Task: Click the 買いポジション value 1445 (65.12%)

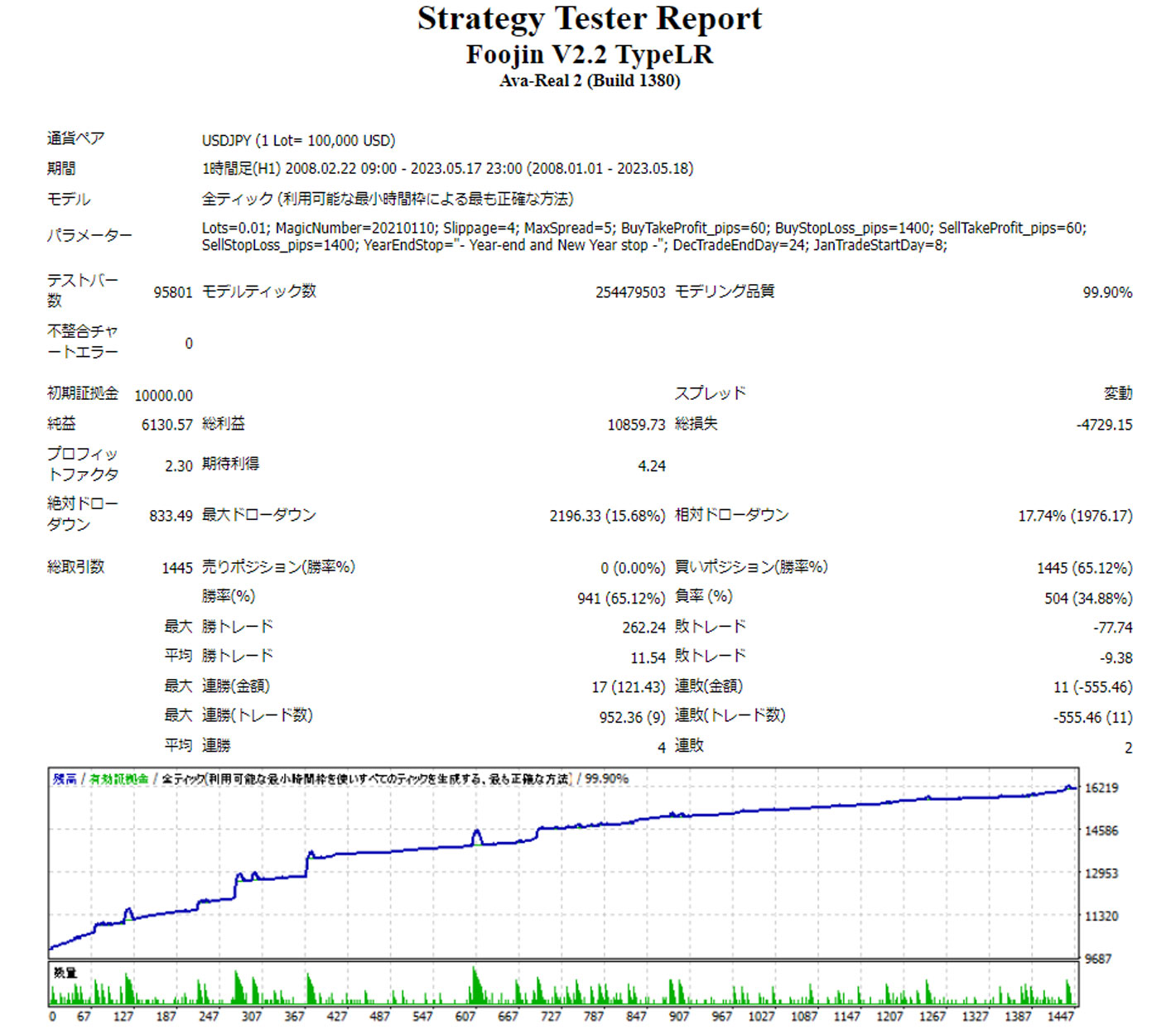Action: [1084, 568]
